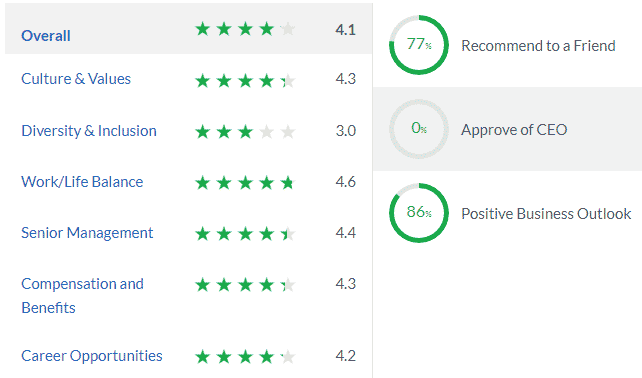Select the Senior Management rating category

click(x=87, y=233)
